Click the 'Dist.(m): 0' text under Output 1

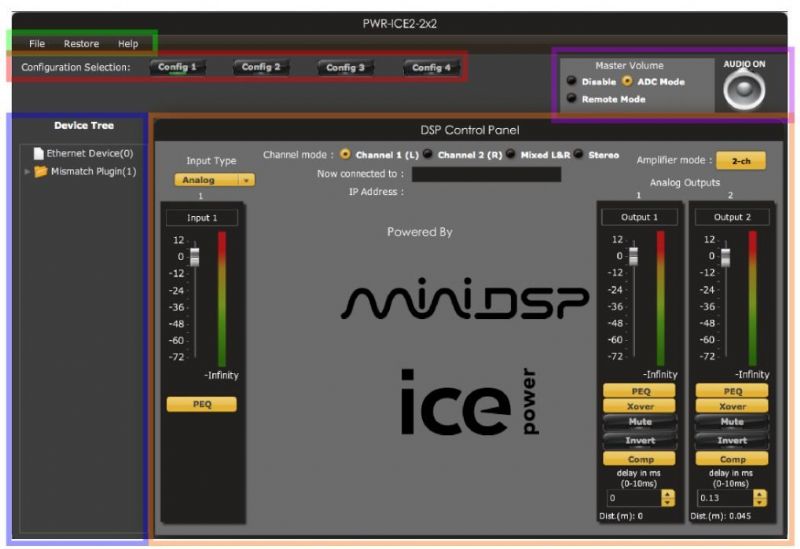[x=621, y=516]
